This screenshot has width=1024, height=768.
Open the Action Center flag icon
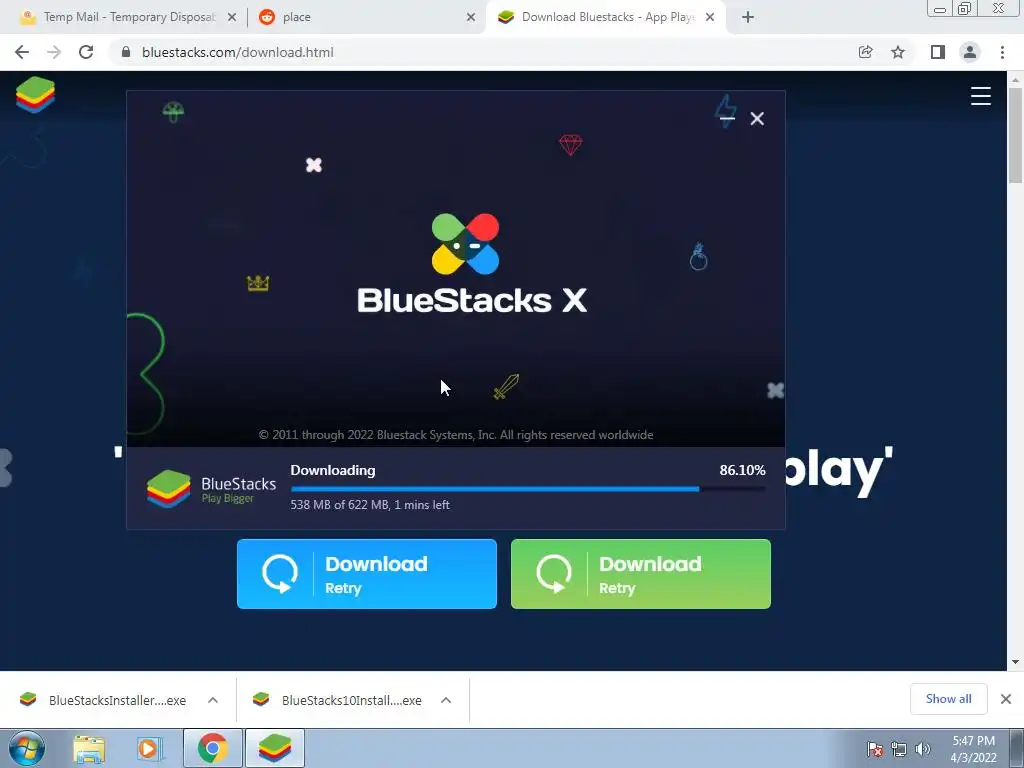coord(875,749)
